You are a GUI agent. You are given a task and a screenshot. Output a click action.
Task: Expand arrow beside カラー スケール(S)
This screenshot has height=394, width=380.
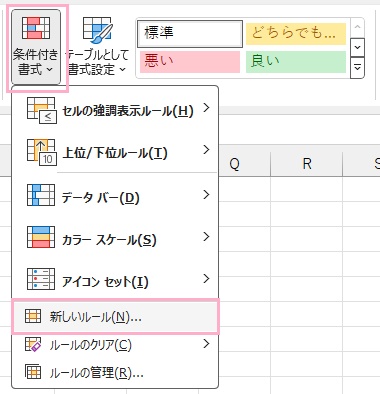pos(206,237)
